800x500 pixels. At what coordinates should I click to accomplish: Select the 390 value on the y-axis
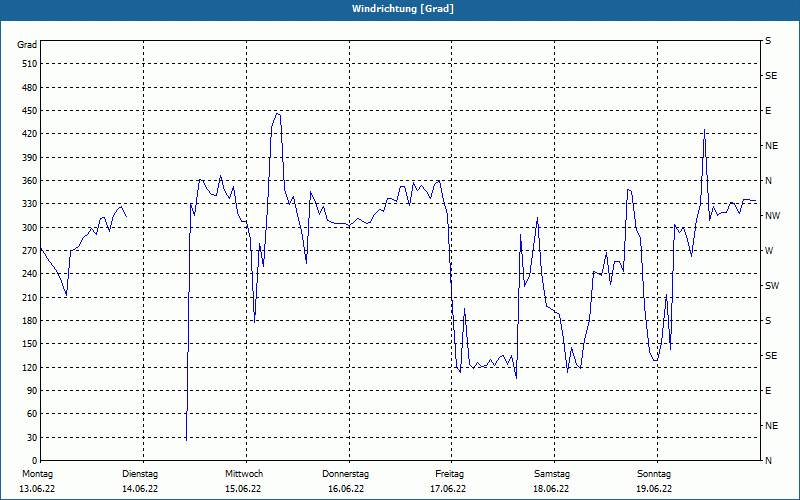(x=30, y=157)
